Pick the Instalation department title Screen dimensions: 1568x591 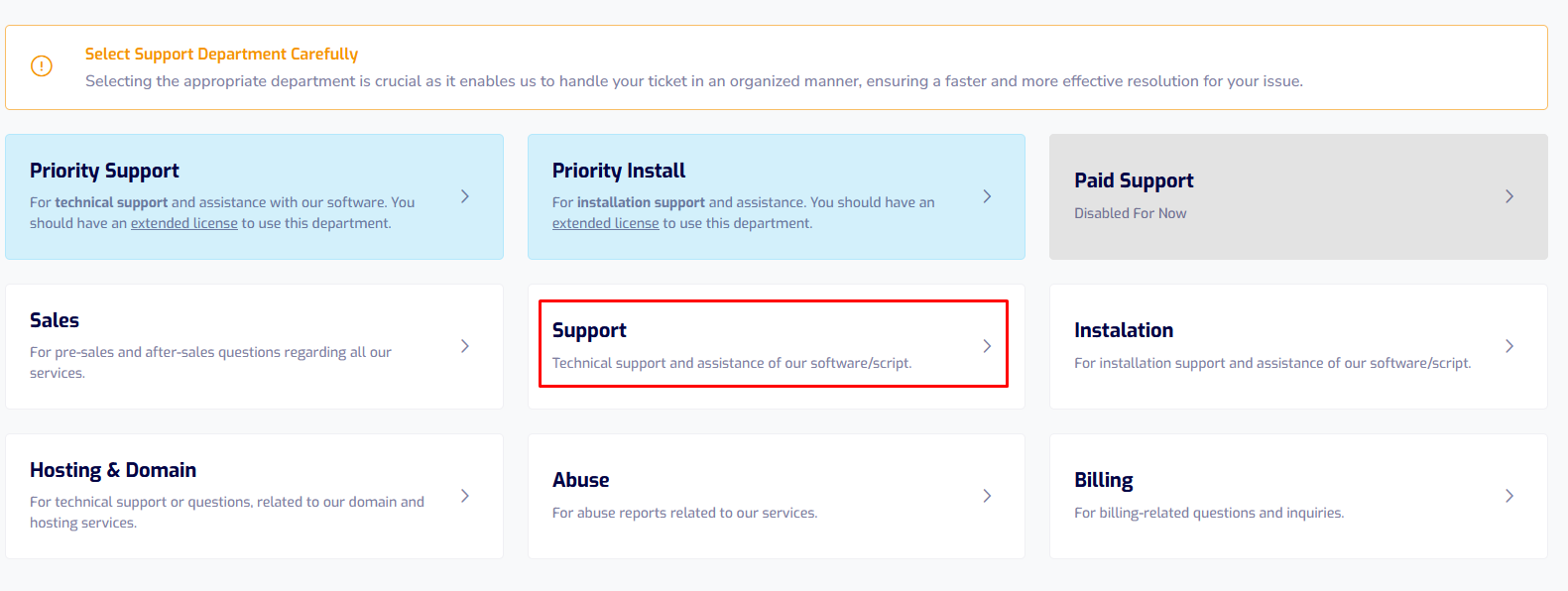click(1124, 330)
